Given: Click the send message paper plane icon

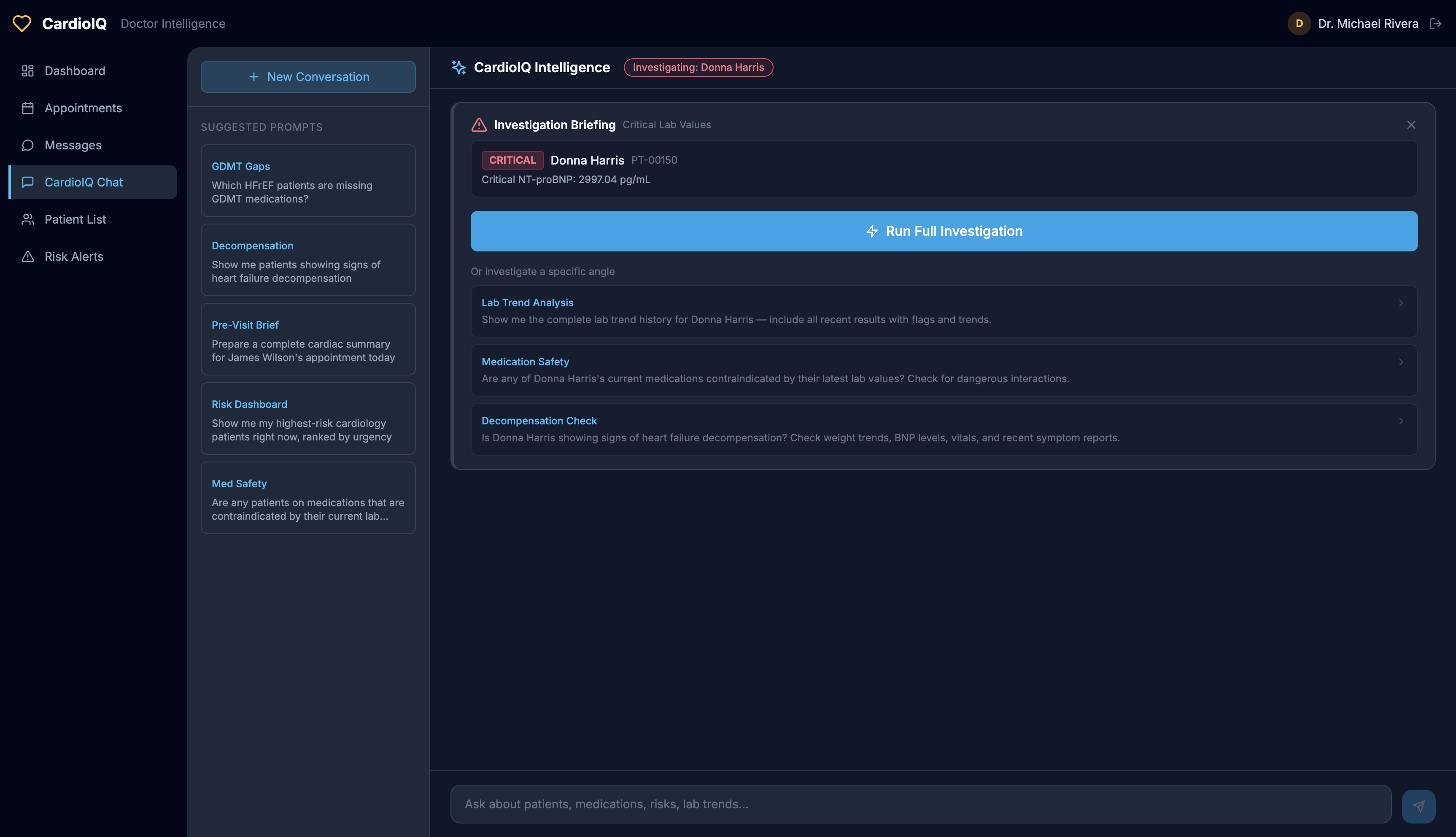Looking at the screenshot, I should pyautogui.click(x=1418, y=806).
